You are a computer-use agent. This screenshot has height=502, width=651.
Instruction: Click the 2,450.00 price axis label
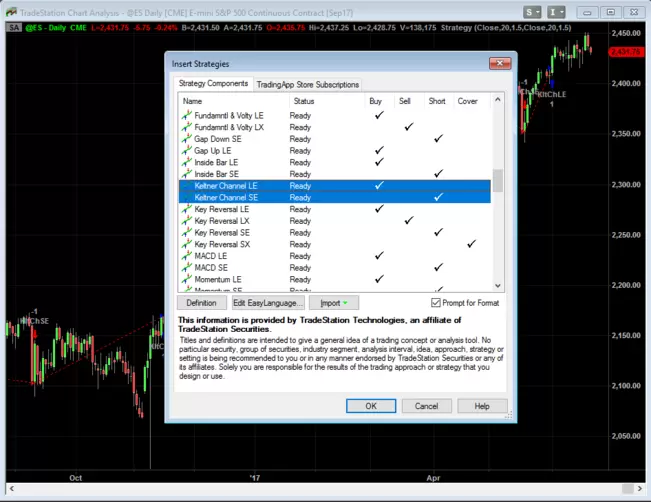click(x=626, y=33)
